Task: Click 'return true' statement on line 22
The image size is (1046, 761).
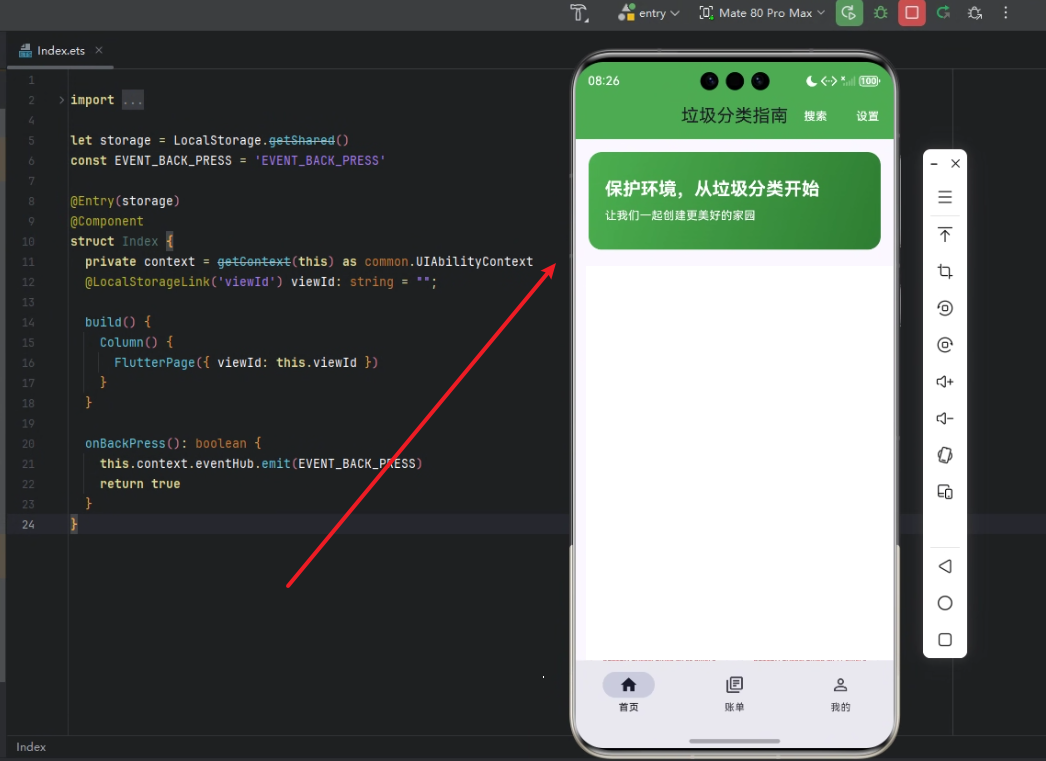Action: coord(140,484)
